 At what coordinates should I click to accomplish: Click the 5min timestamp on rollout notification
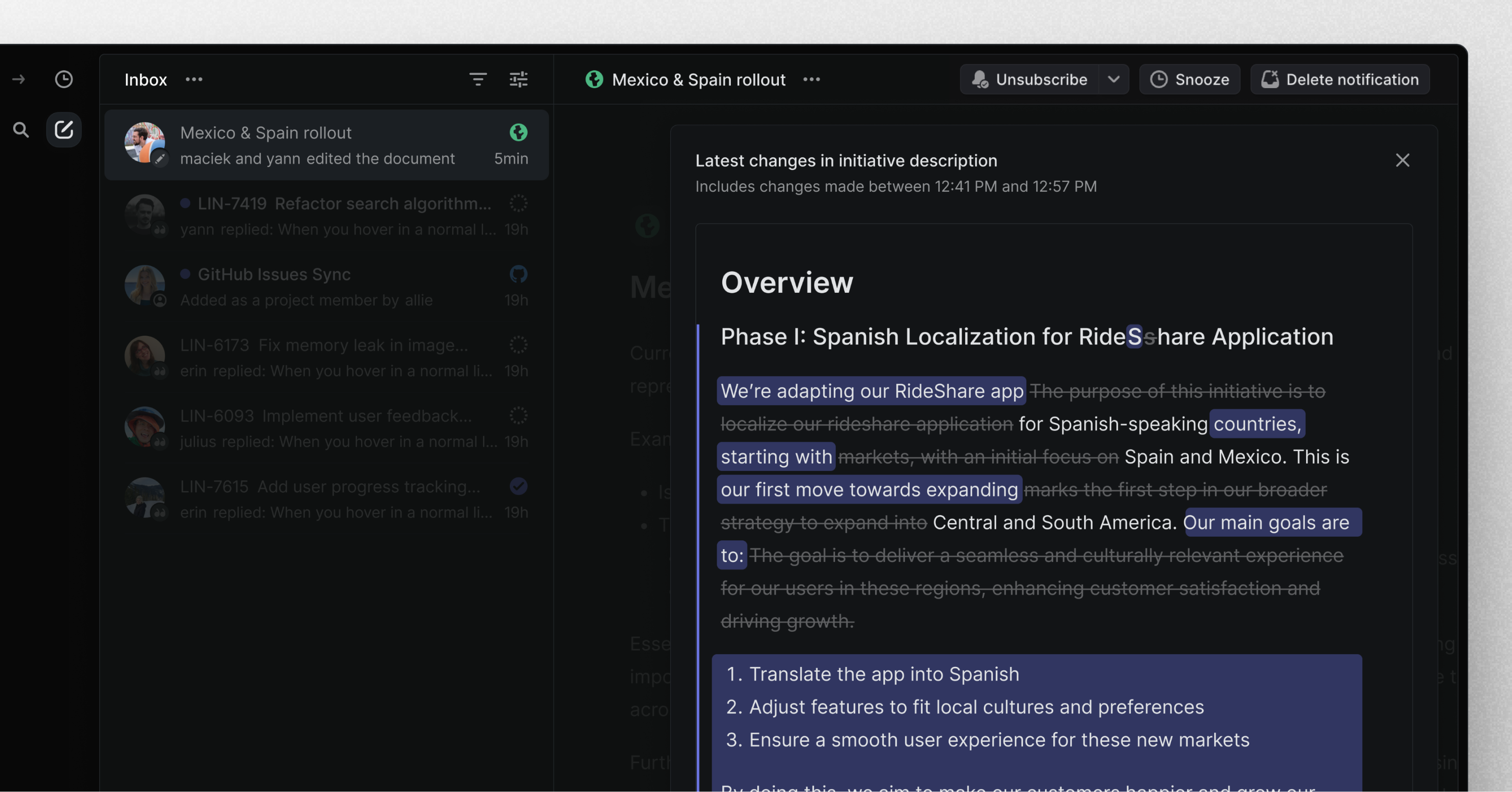[x=511, y=158]
